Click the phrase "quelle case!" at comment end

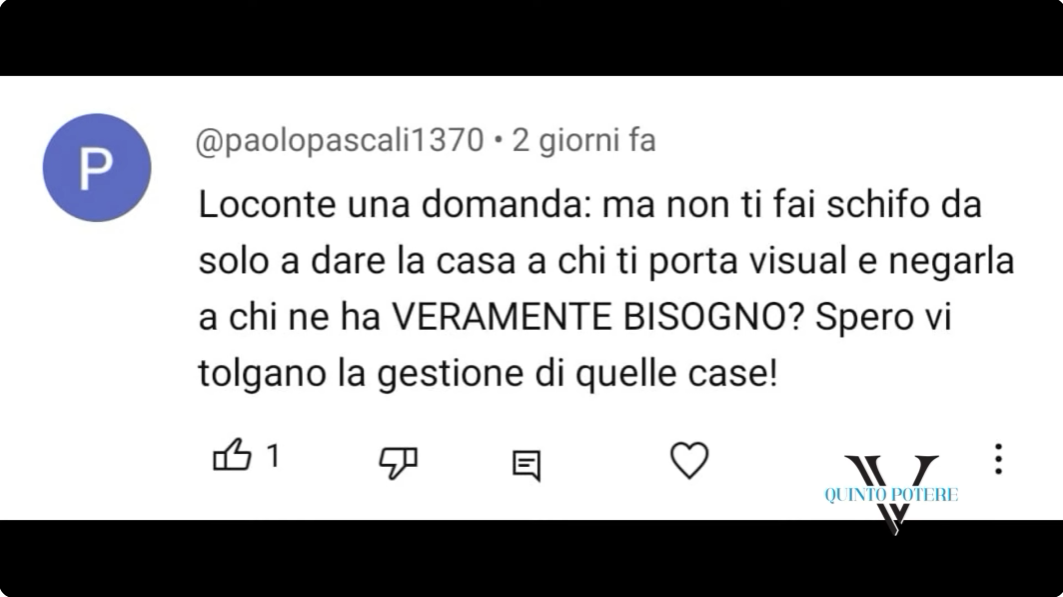(676, 373)
